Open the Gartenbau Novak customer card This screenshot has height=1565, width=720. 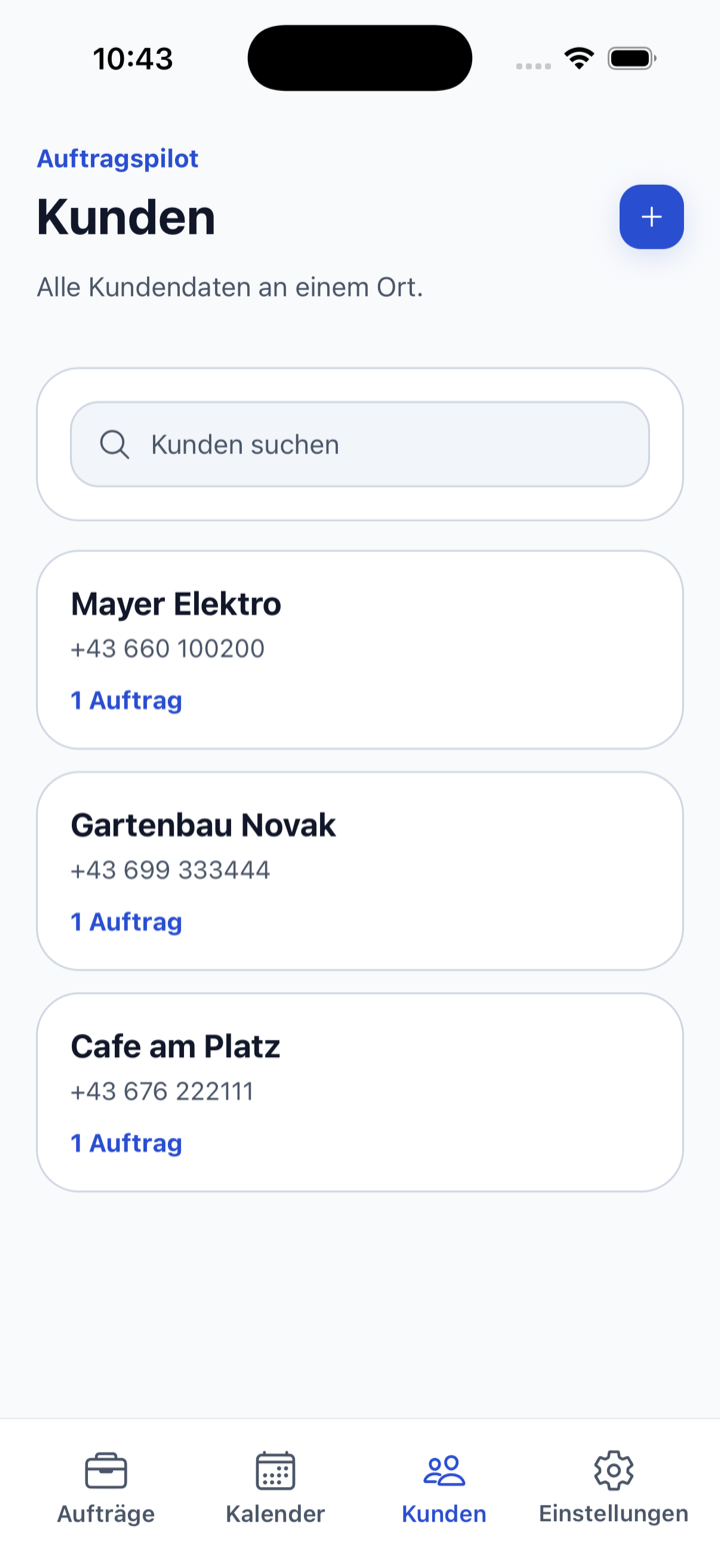tap(360, 871)
